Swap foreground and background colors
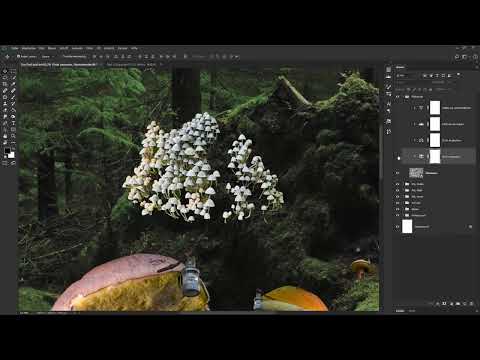The width and height of the screenshot is (480, 360). pos(14,148)
